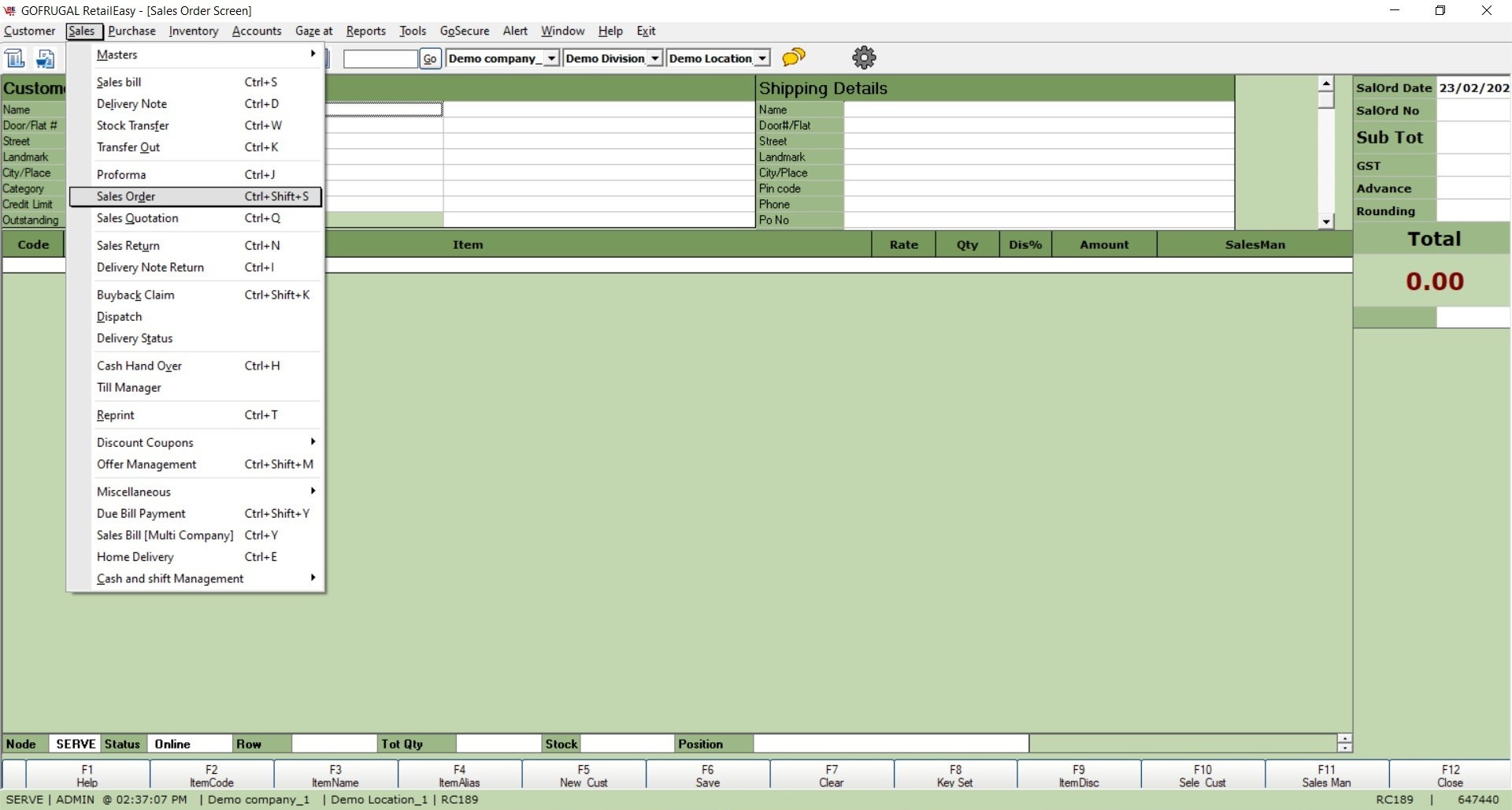
Task: Click the Po No field
Action: 1039,220
